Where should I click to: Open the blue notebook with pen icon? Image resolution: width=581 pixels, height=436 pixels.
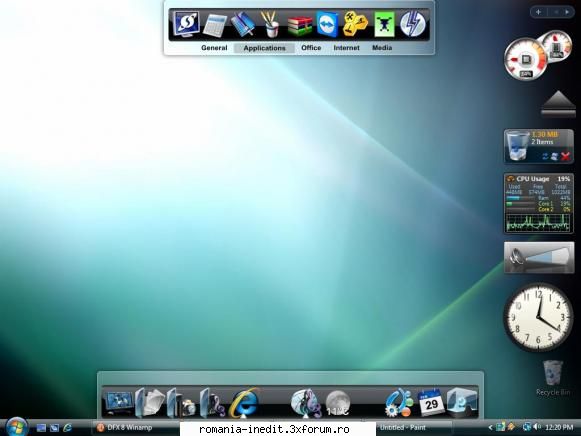tap(243, 24)
